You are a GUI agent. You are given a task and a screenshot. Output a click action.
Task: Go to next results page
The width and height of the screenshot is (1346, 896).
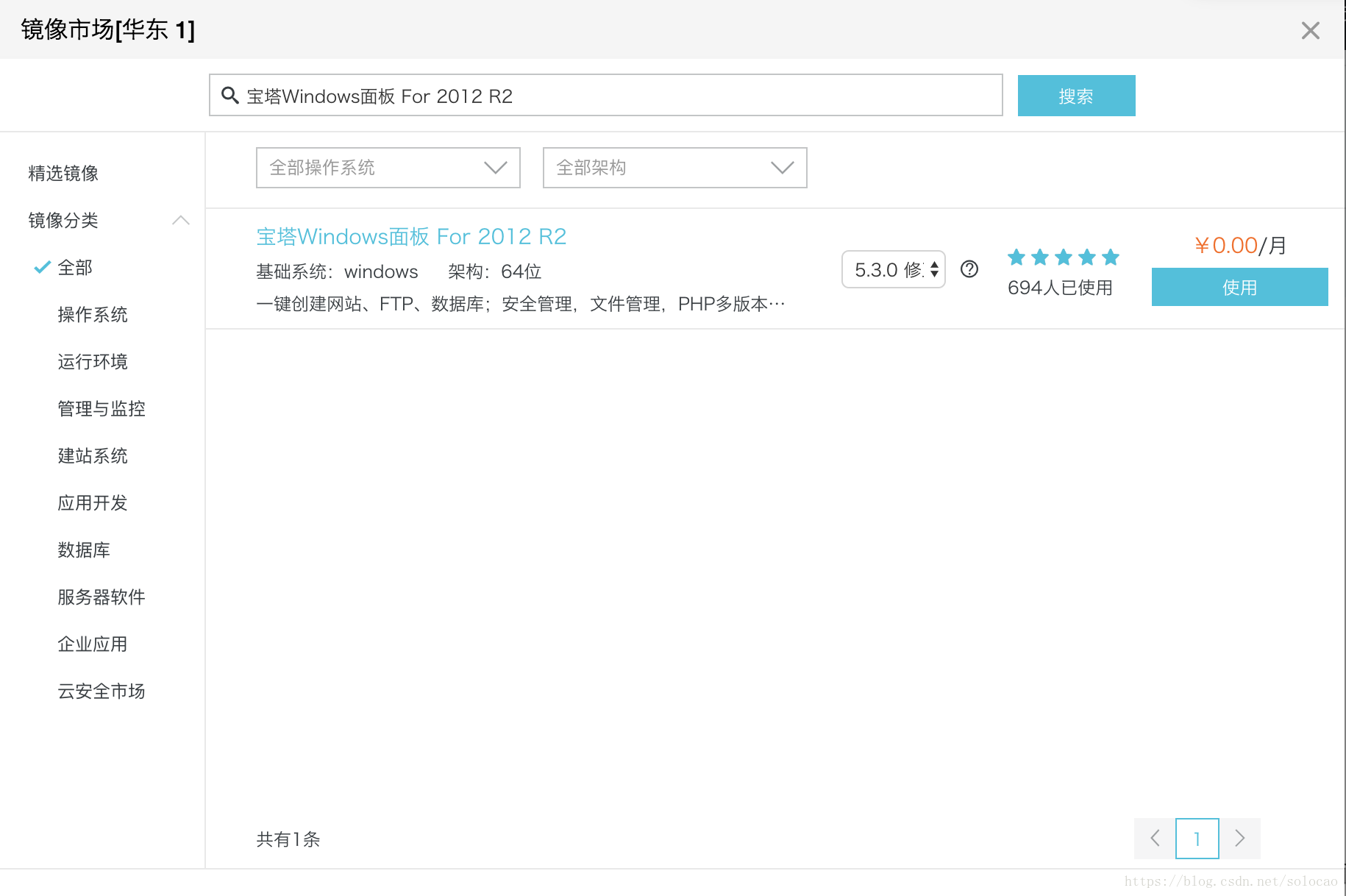(1240, 839)
